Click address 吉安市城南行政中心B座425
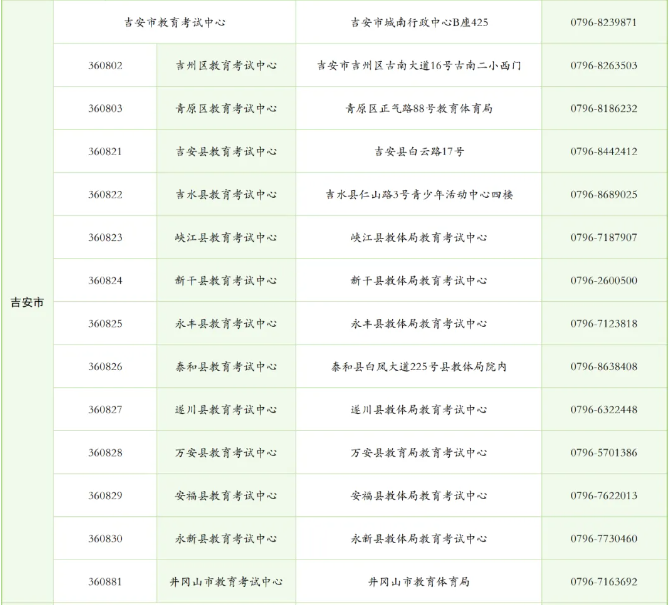 pos(419,22)
